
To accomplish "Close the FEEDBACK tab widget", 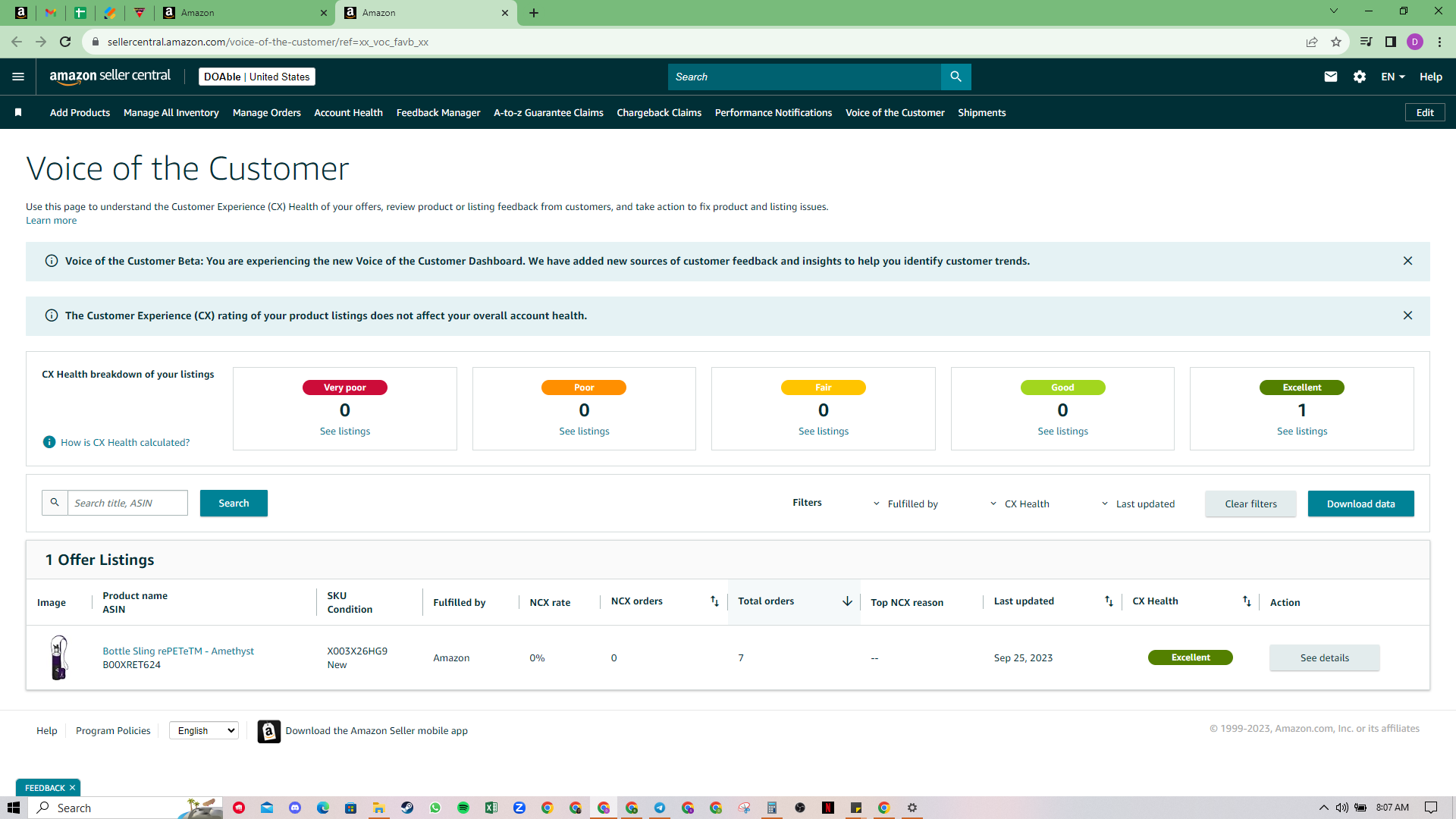I will [x=72, y=788].
